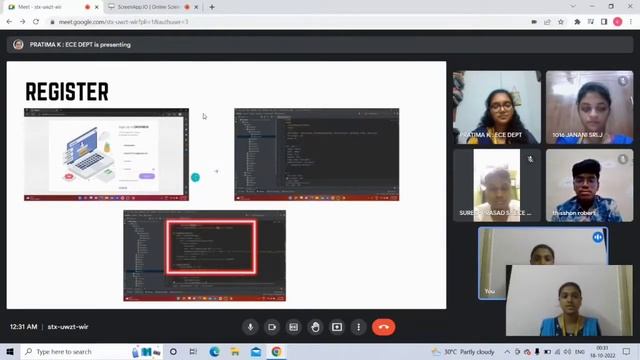Toggle the camera in Meet controls
The image size is (640, 360).
tap(272, 327)
